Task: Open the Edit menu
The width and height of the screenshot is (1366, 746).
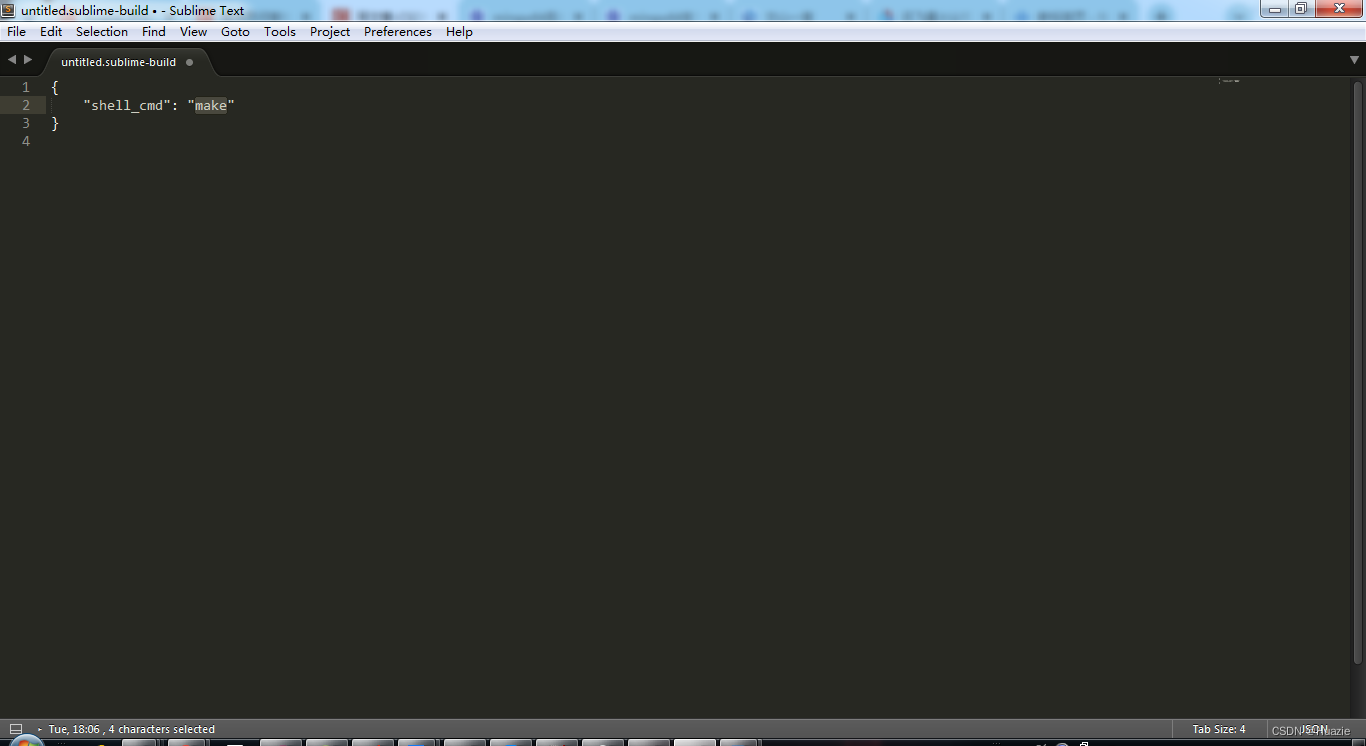Action: pyautogui.click(x=51, y=32)
